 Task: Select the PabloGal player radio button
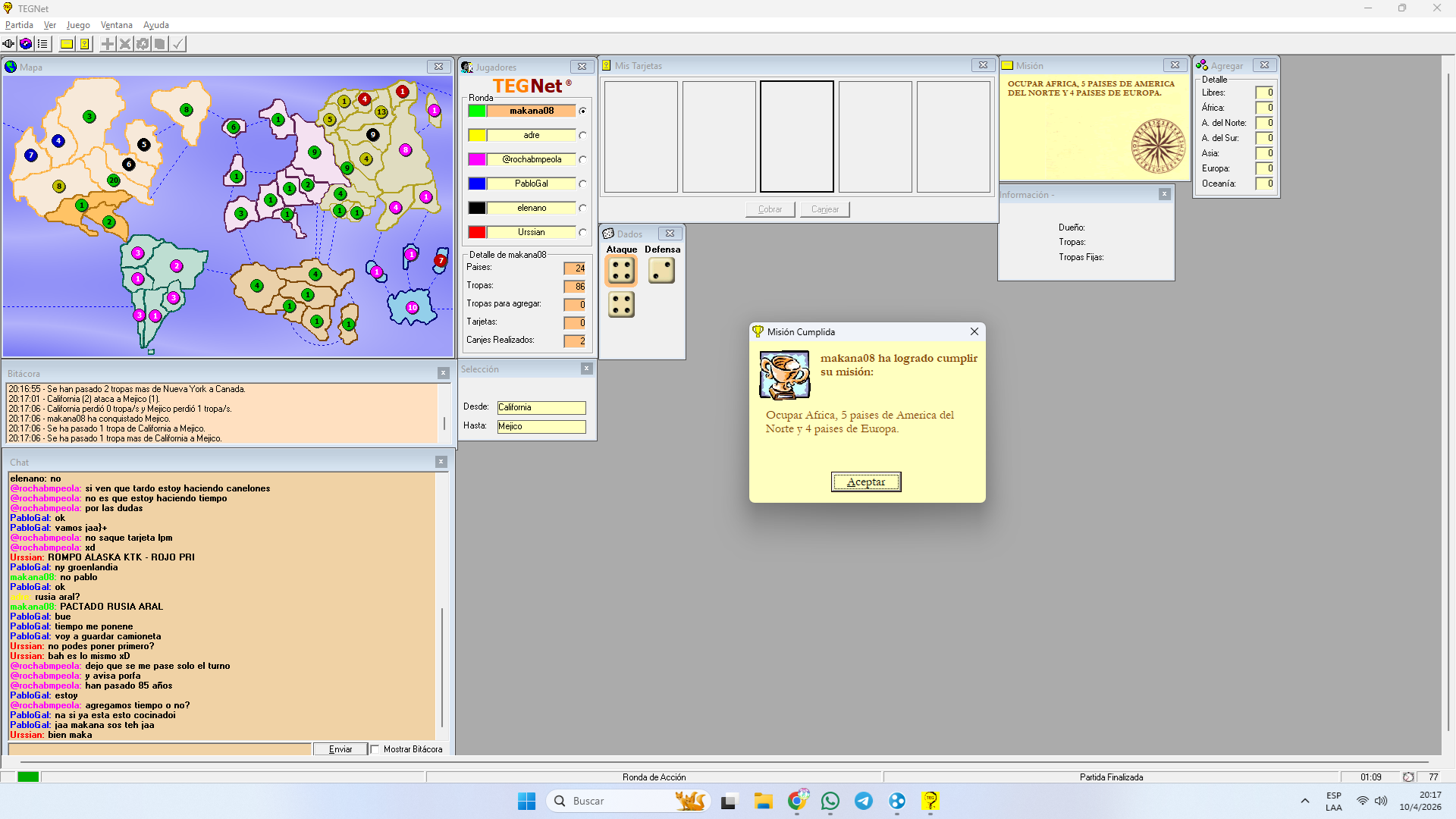[582, 184]
